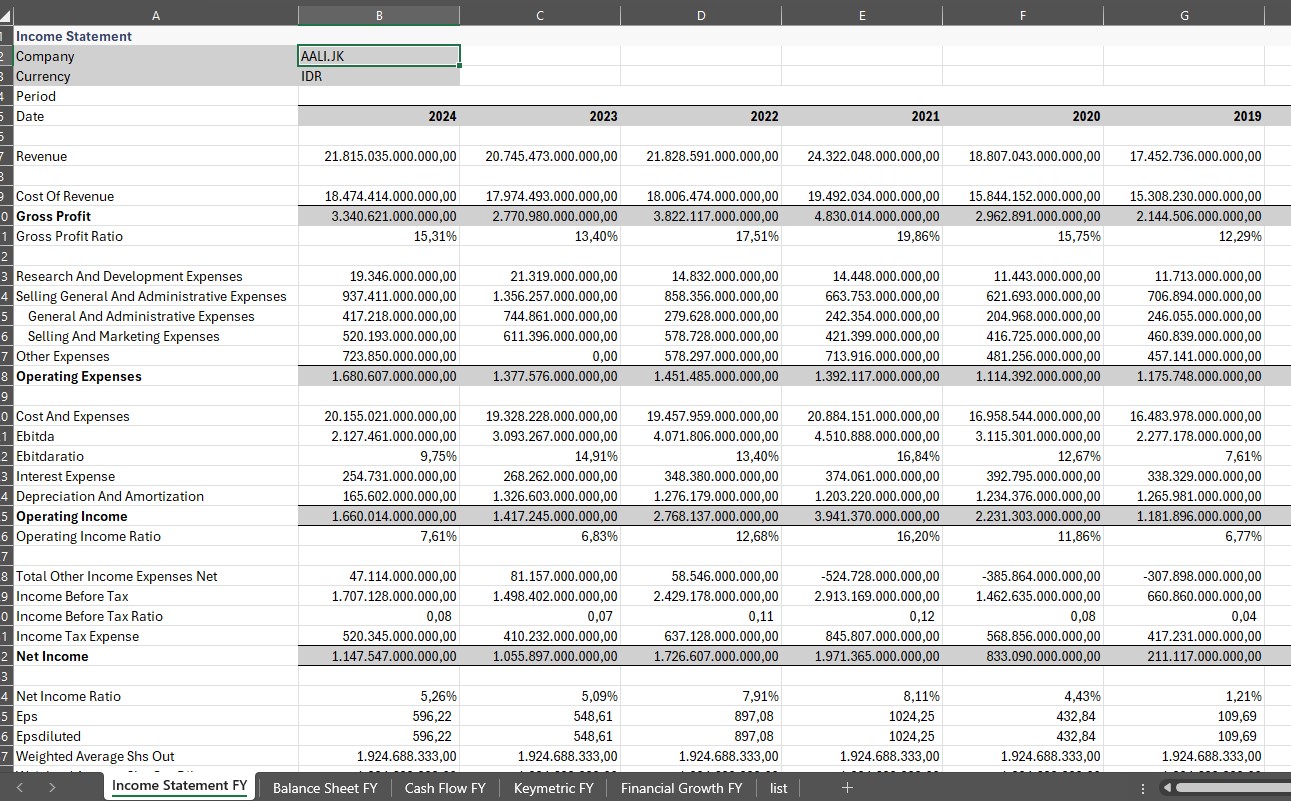Click the three-dot sheet tab options handle

pyautogui.click(x=1143, y=788)
